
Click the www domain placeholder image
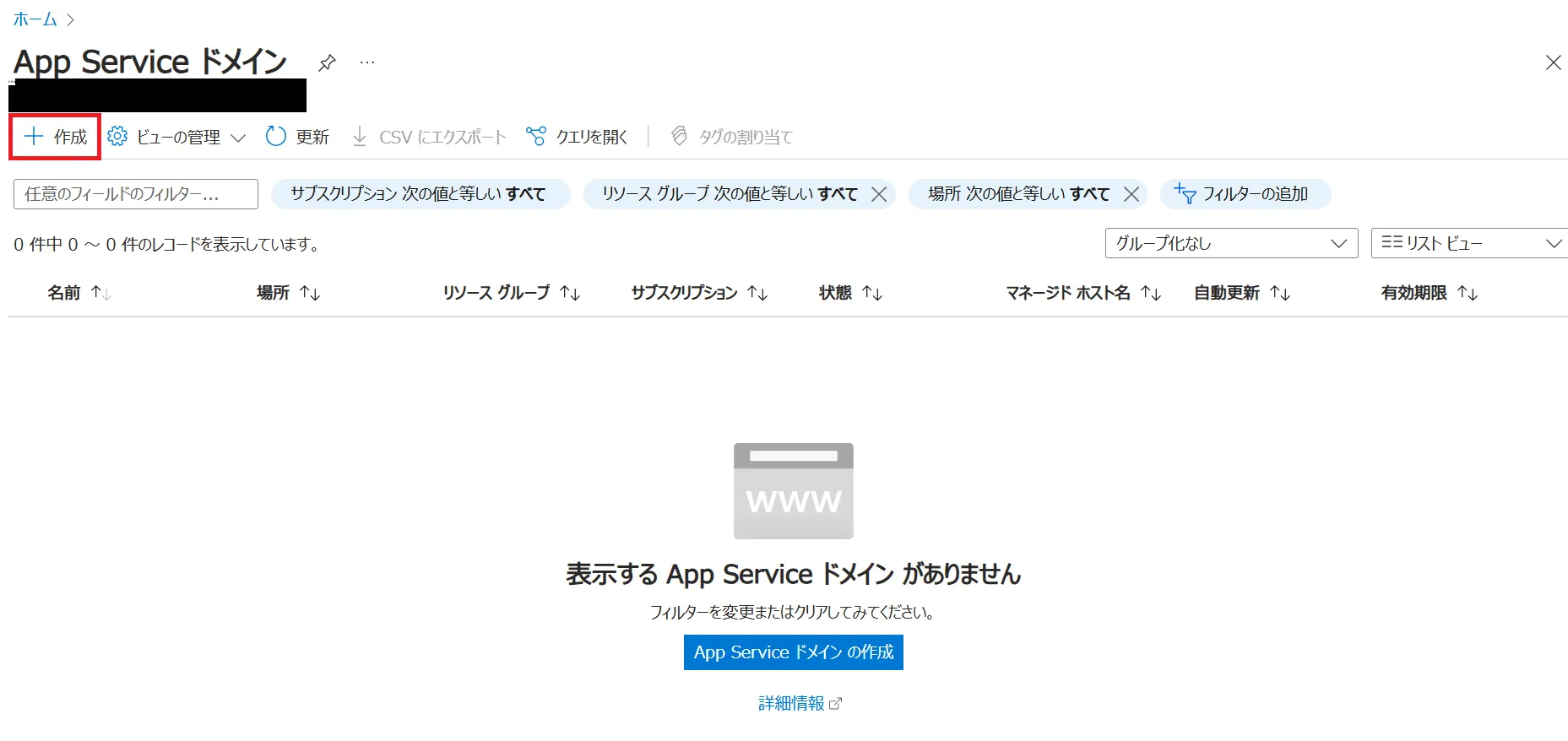[x=794, y=491]
